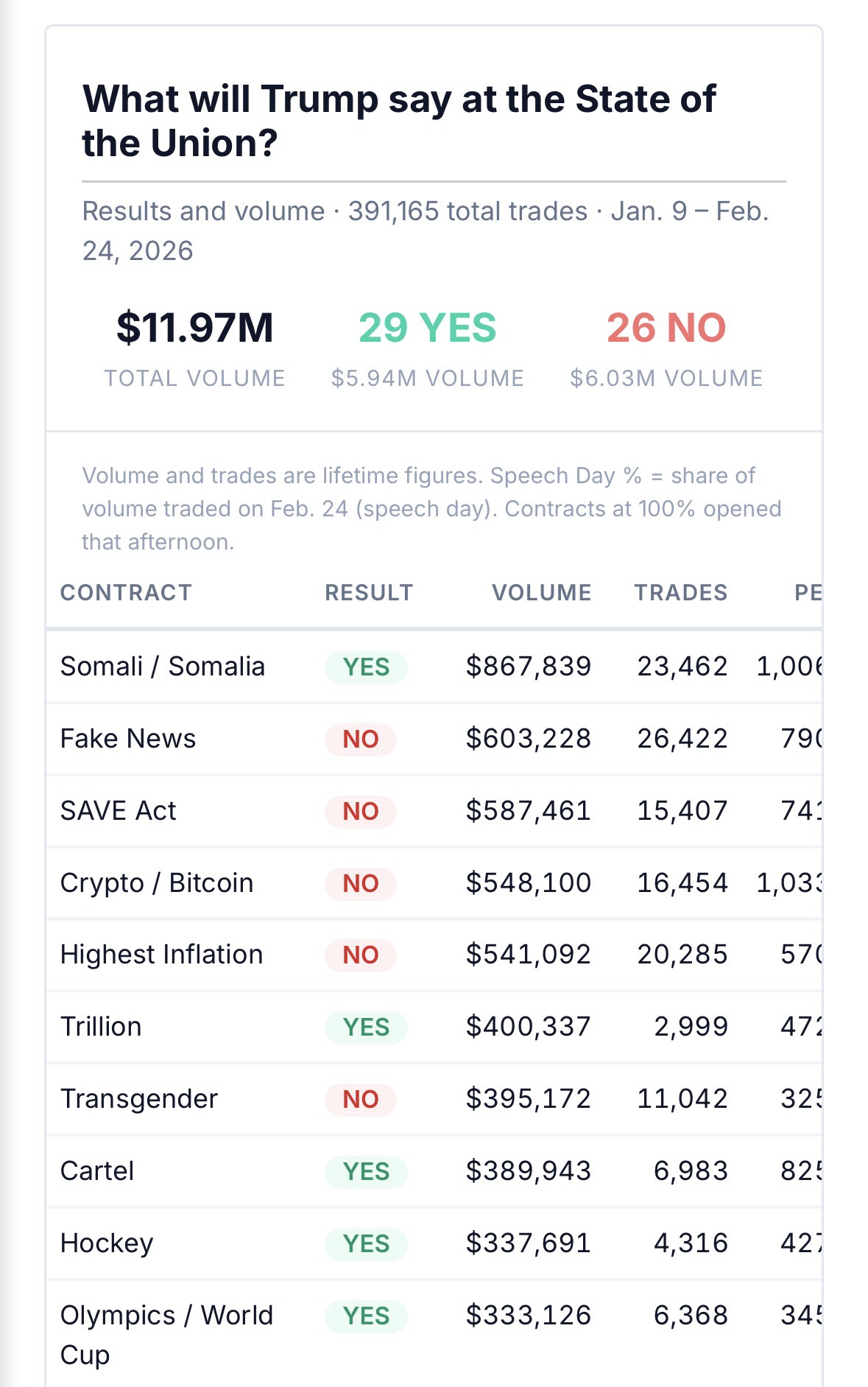The height and width of the screenshot is (1387, 868).
Task: Click the NO badge for Fake News
Action: click(x=360, y=739)
